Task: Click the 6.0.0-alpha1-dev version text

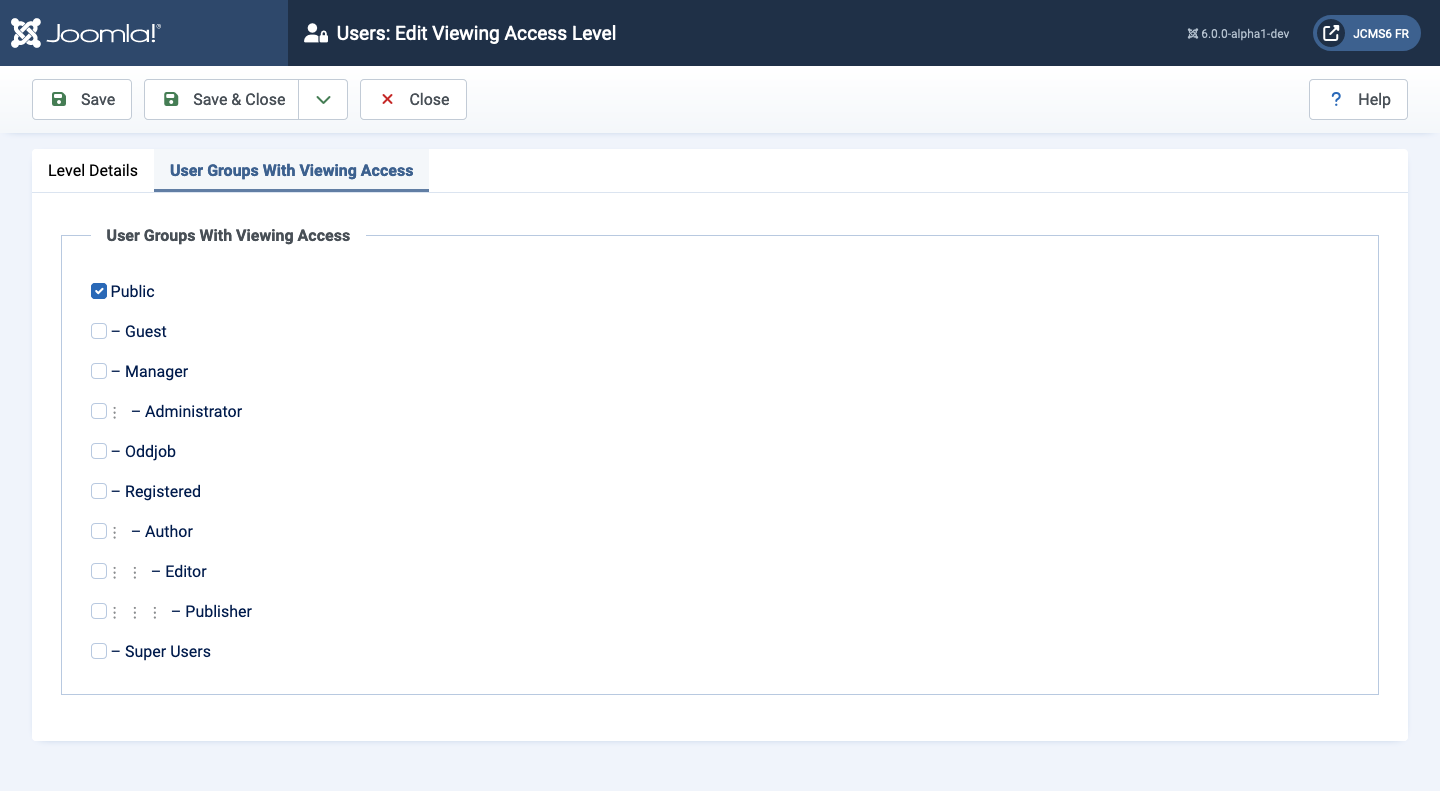Action: (1245, 33)
